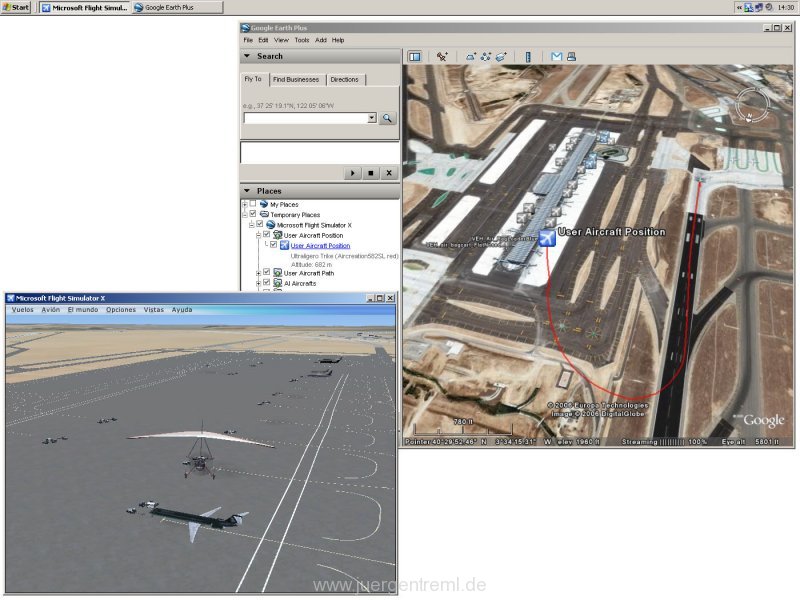The width and height of the screenshot is (800, 600).
Task: Toggle the User Aircraft Position folder checkbox
Action: click(x=266, y=235)
